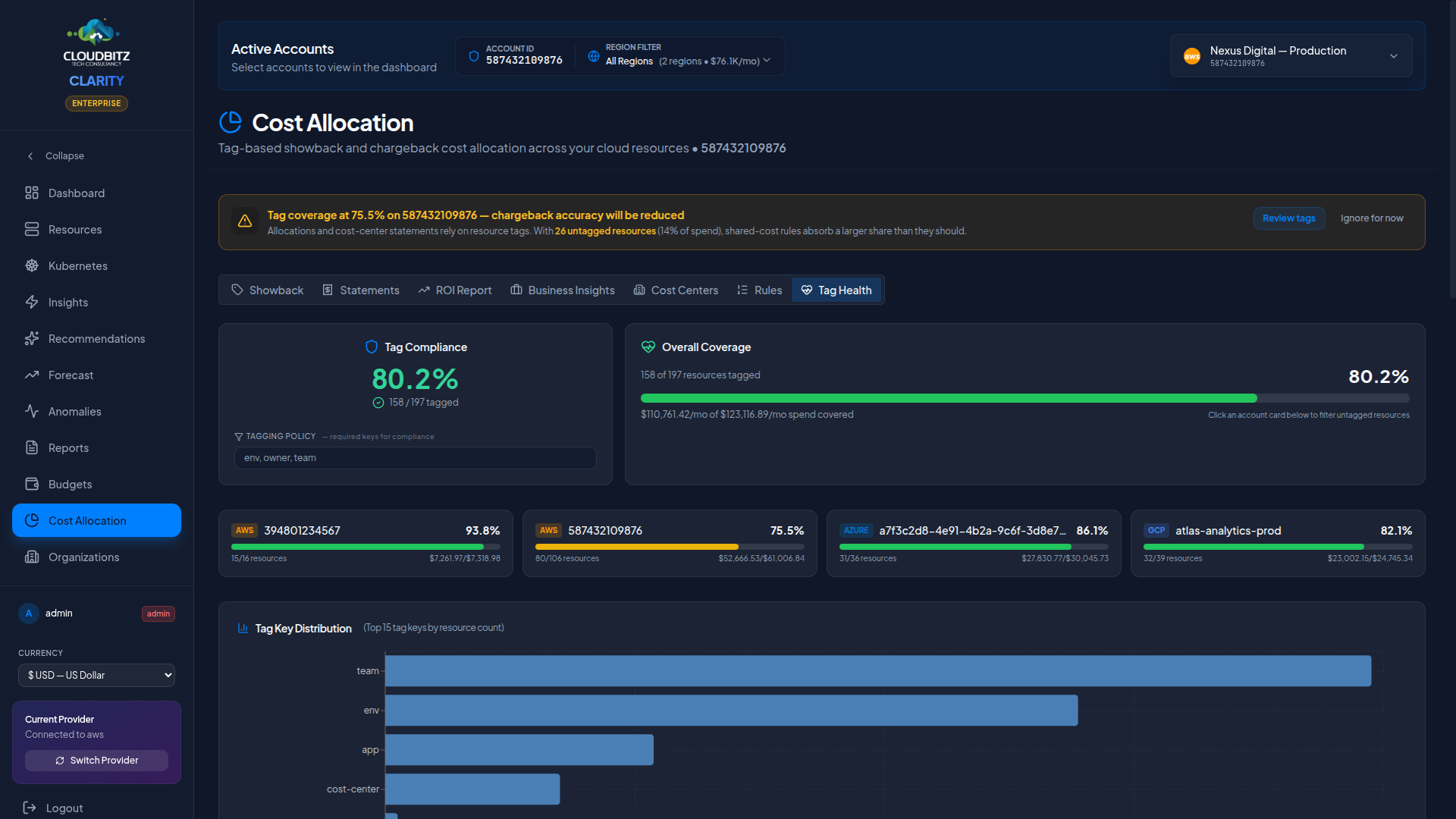Click the AWS logo badge beside Nexus Digital
This screenshot has width=1456, height=819.
coord(1192,56)
